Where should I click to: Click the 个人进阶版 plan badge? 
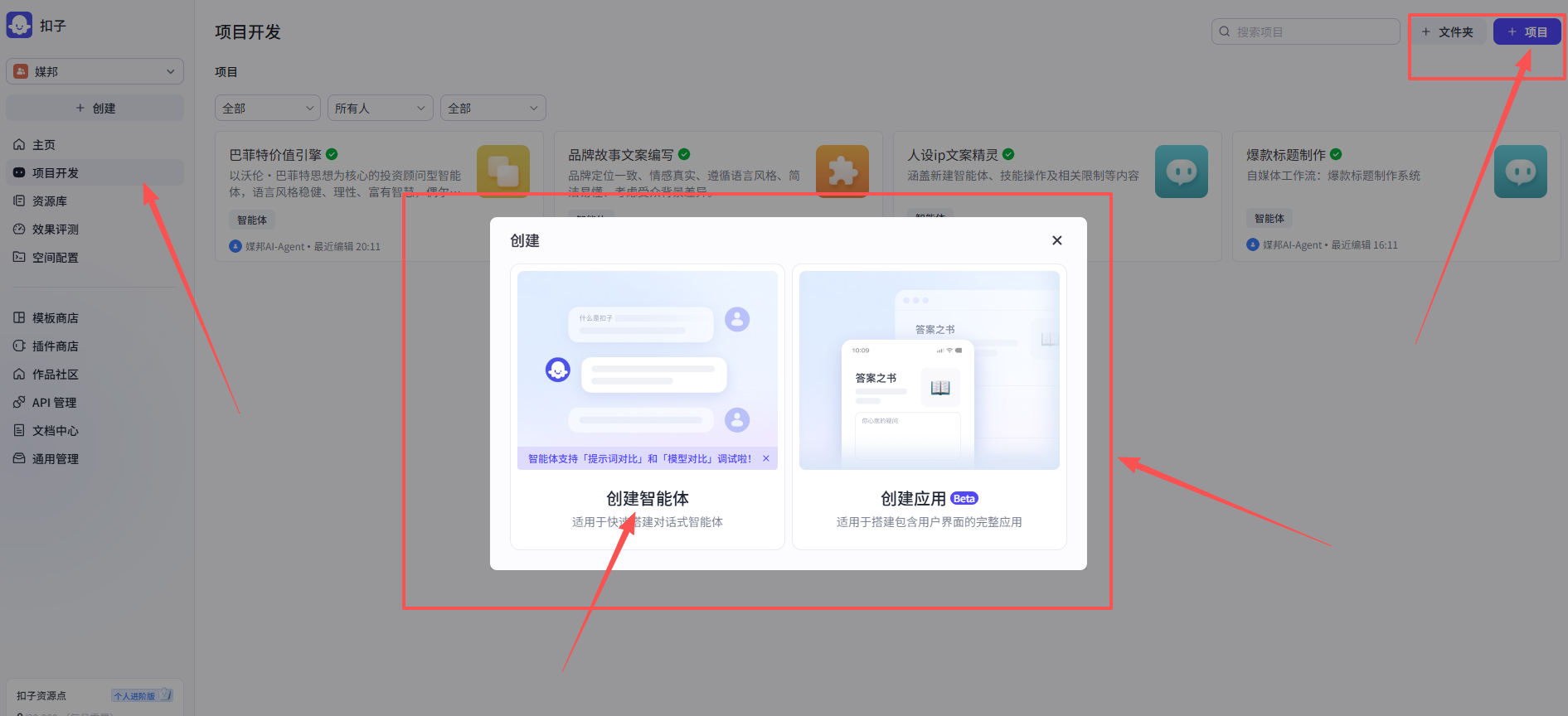(142, 695)
